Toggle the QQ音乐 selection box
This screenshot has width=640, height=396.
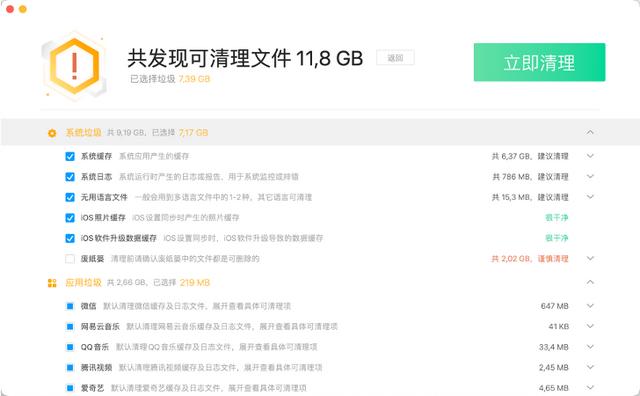[70, 347]
